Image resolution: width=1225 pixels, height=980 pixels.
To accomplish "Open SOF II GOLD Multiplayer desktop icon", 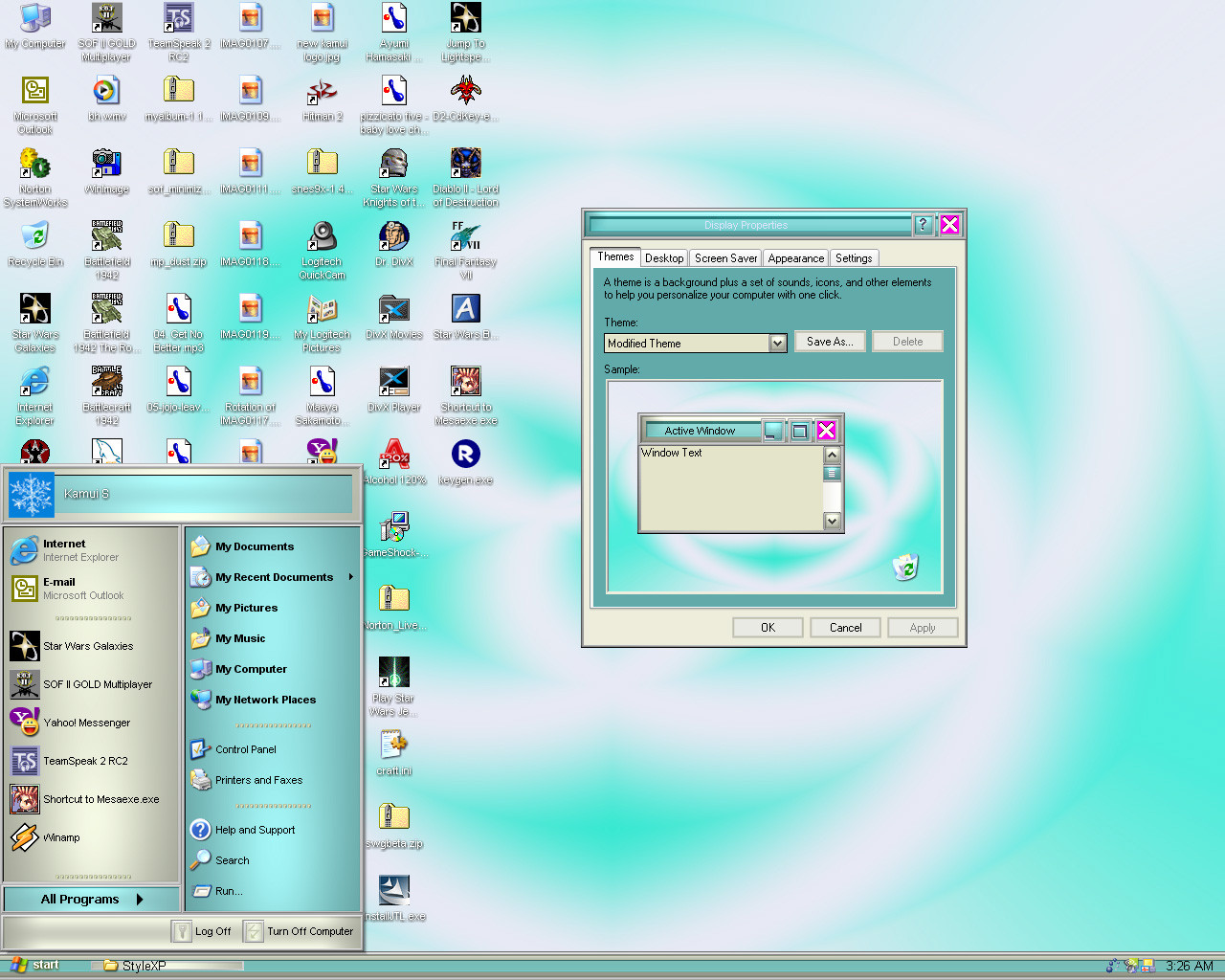I will tap(107, 33).
